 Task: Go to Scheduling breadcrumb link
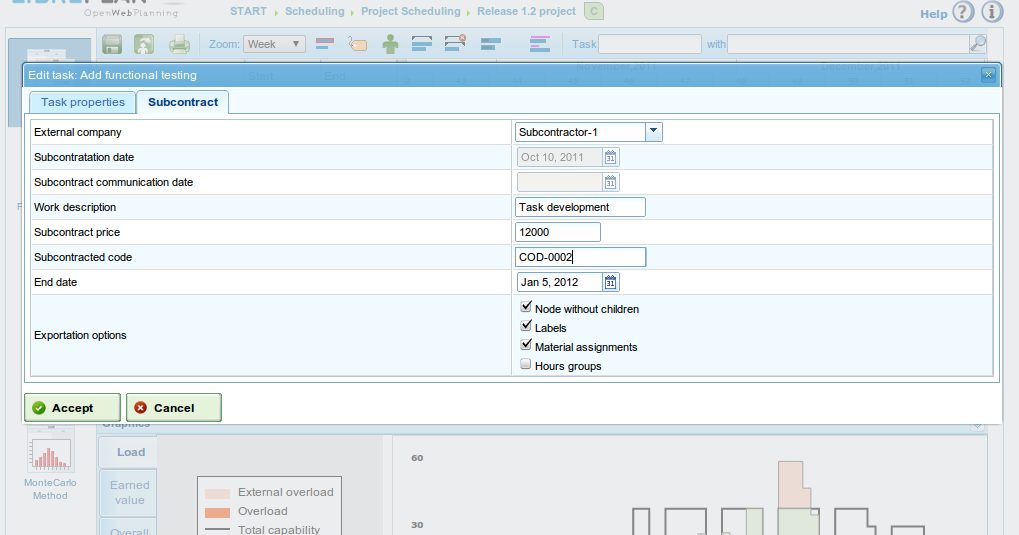[315, 11]
